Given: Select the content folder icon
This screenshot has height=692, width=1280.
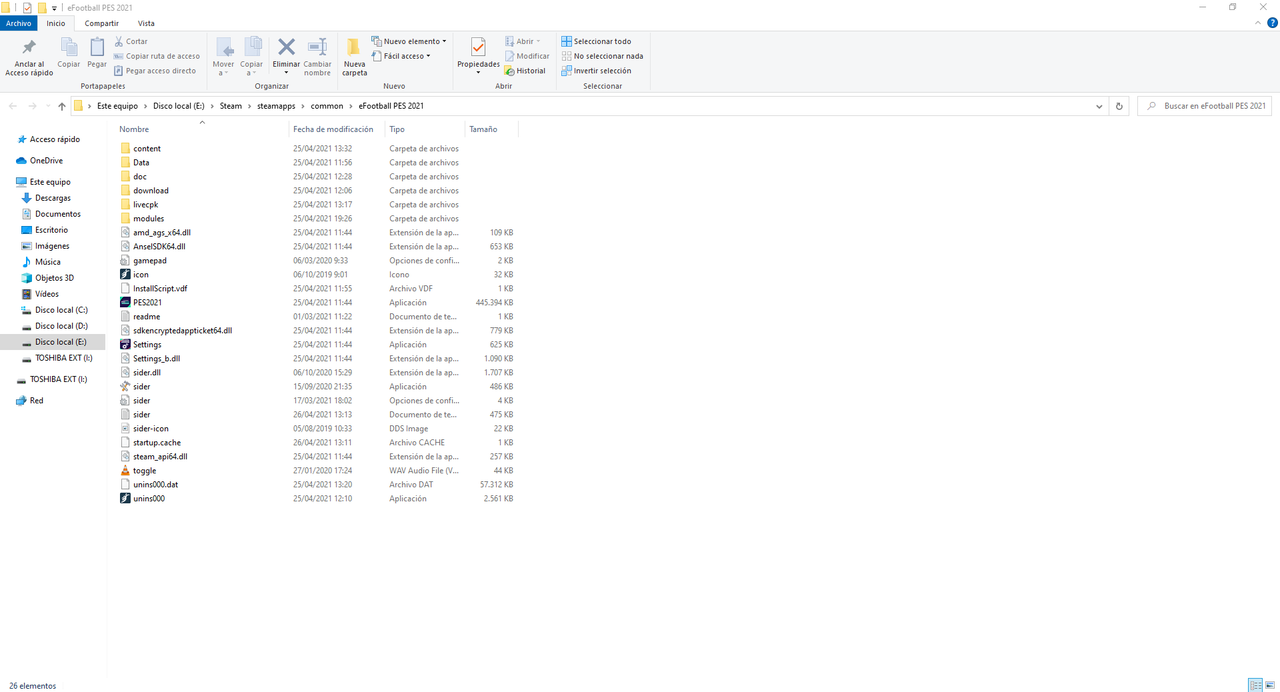Looking at the screenshot, I should [125, 148].
